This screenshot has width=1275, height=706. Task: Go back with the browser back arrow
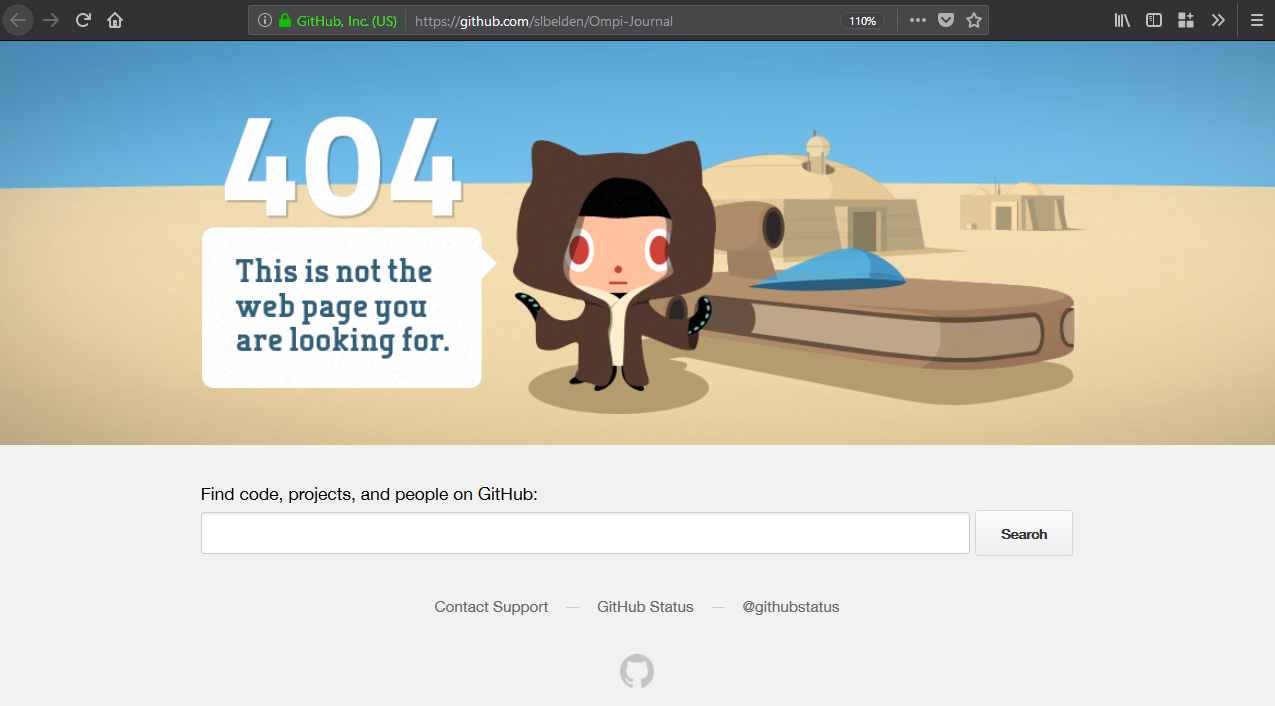[19, 20]
